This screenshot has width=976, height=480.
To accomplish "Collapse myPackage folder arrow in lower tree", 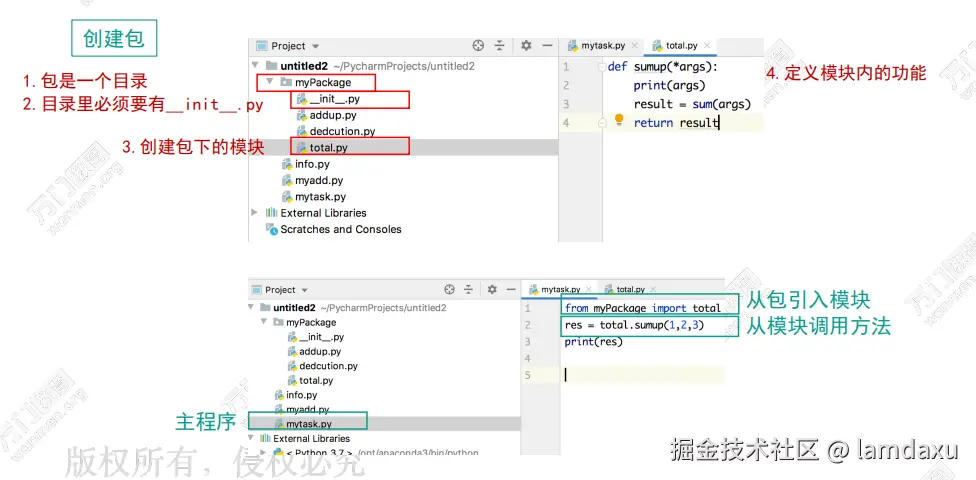I will (265, 322).
